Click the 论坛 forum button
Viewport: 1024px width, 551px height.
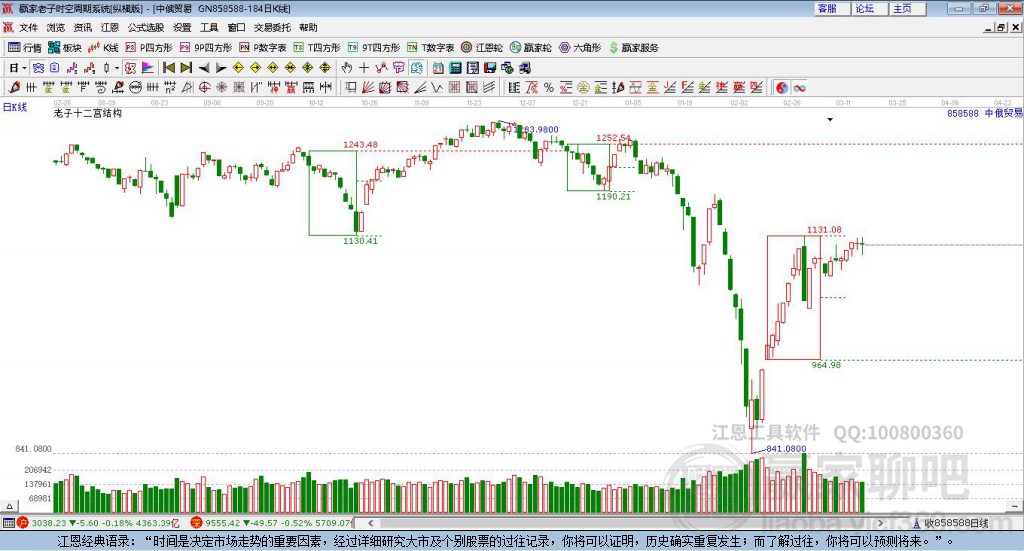pyautogui.click(x=869, y=8)
